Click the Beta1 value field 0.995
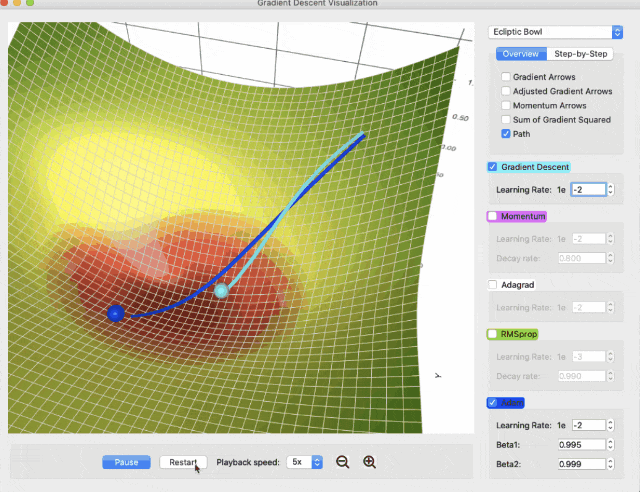Image resolution: width=640 pixels, height=492 pixels. (x=582, y=445)
